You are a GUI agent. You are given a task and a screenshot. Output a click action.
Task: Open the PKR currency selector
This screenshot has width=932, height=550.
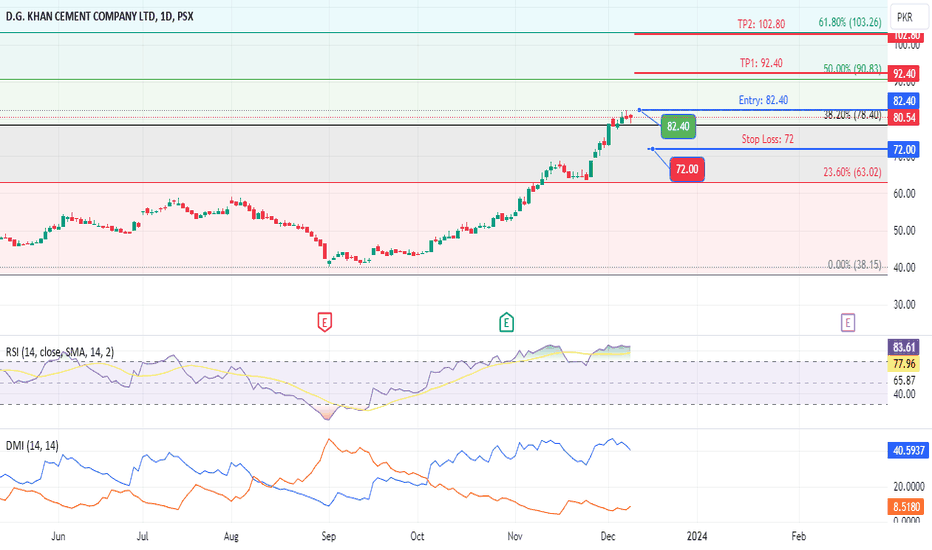point(908,17)
